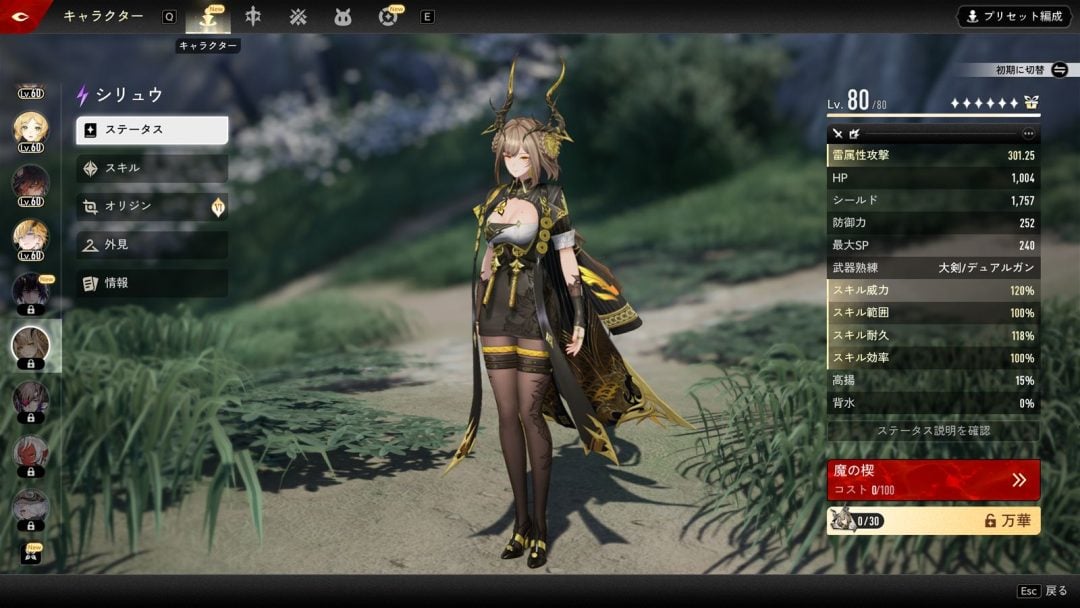This screenshot has width=1080, height=608.
Task: Open the character tab icon in top bar
Action: [x=208, y=17]
